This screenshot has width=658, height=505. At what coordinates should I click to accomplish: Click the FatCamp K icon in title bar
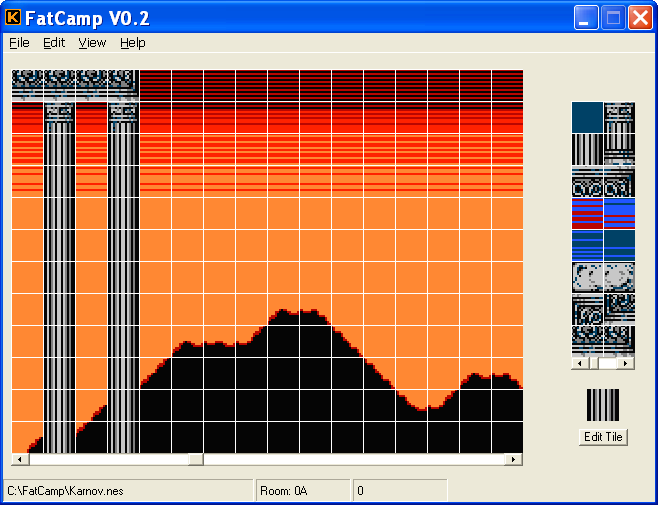(14, 17)
